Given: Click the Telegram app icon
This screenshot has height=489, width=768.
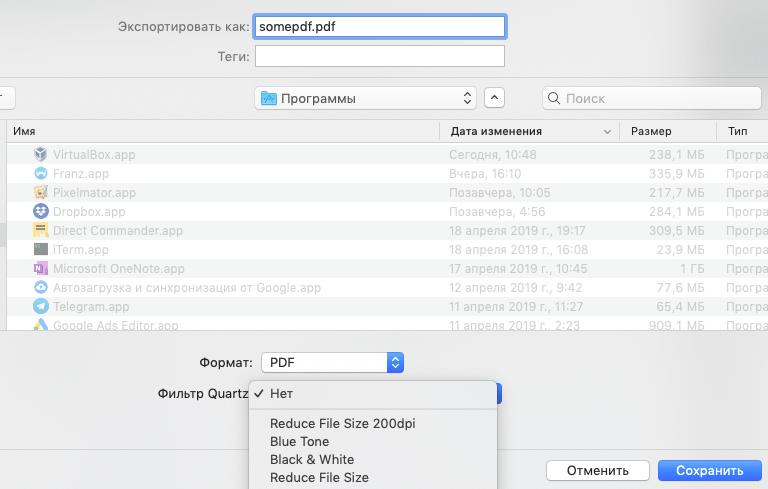Looking at the screenshot, I should pos(41,307).
